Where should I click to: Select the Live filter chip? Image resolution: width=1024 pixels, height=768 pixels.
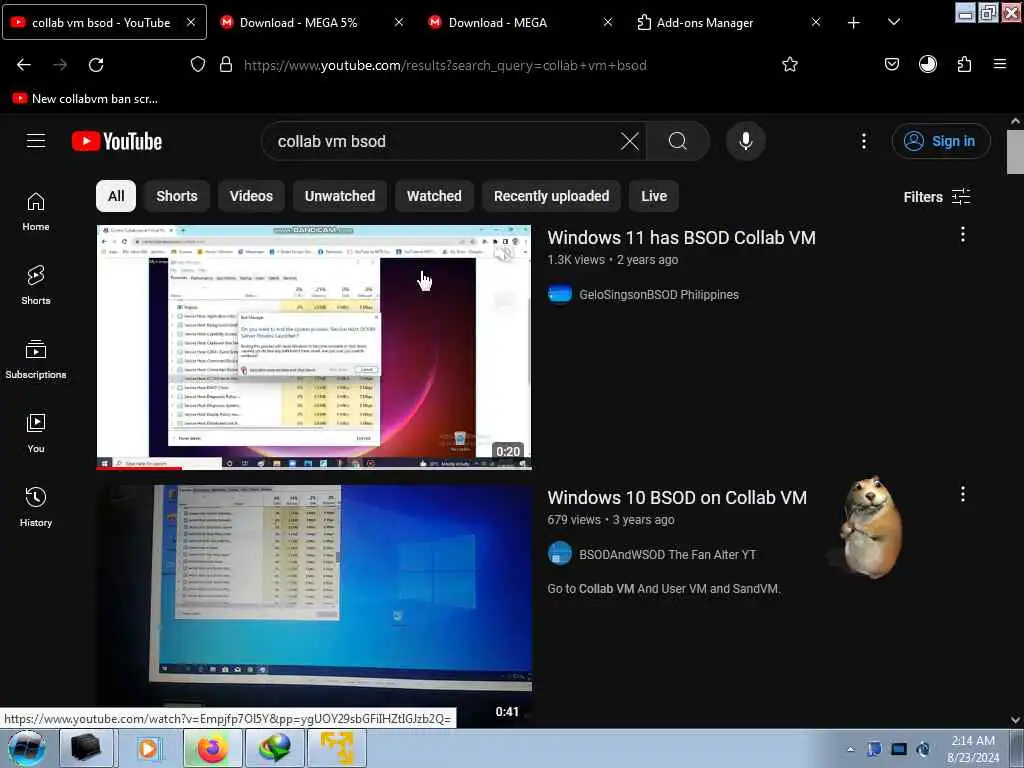[x=654, y=196]
